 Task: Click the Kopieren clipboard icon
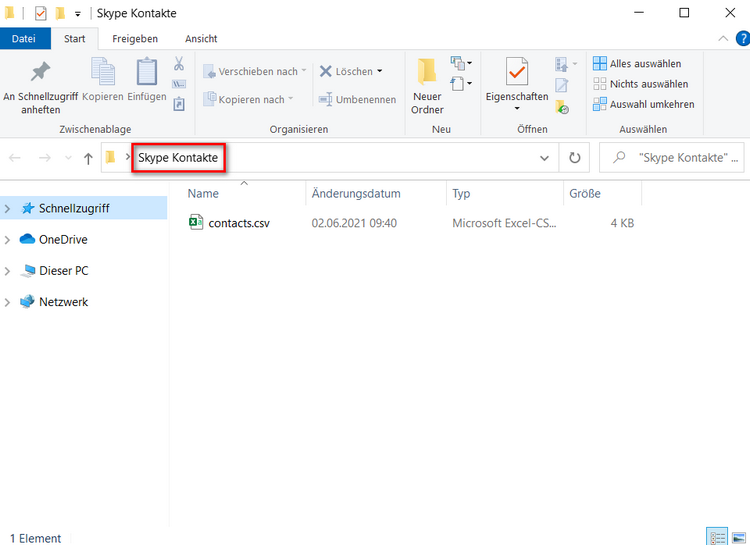pos(103,79)
